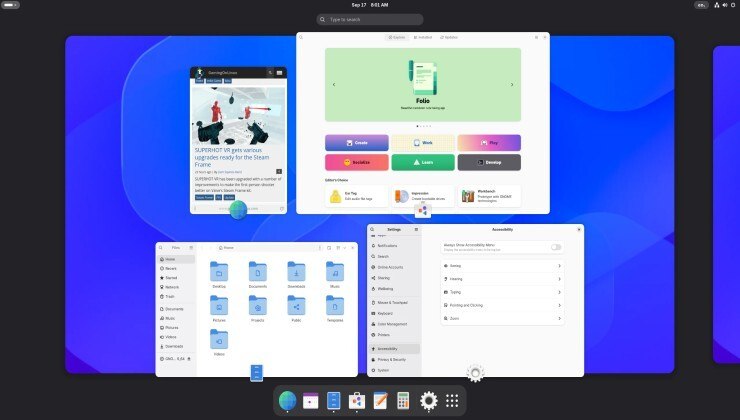Viewport: 740px width, 420px height.
Task: Click the Create category button in Software
Action: tap(357, 143)
